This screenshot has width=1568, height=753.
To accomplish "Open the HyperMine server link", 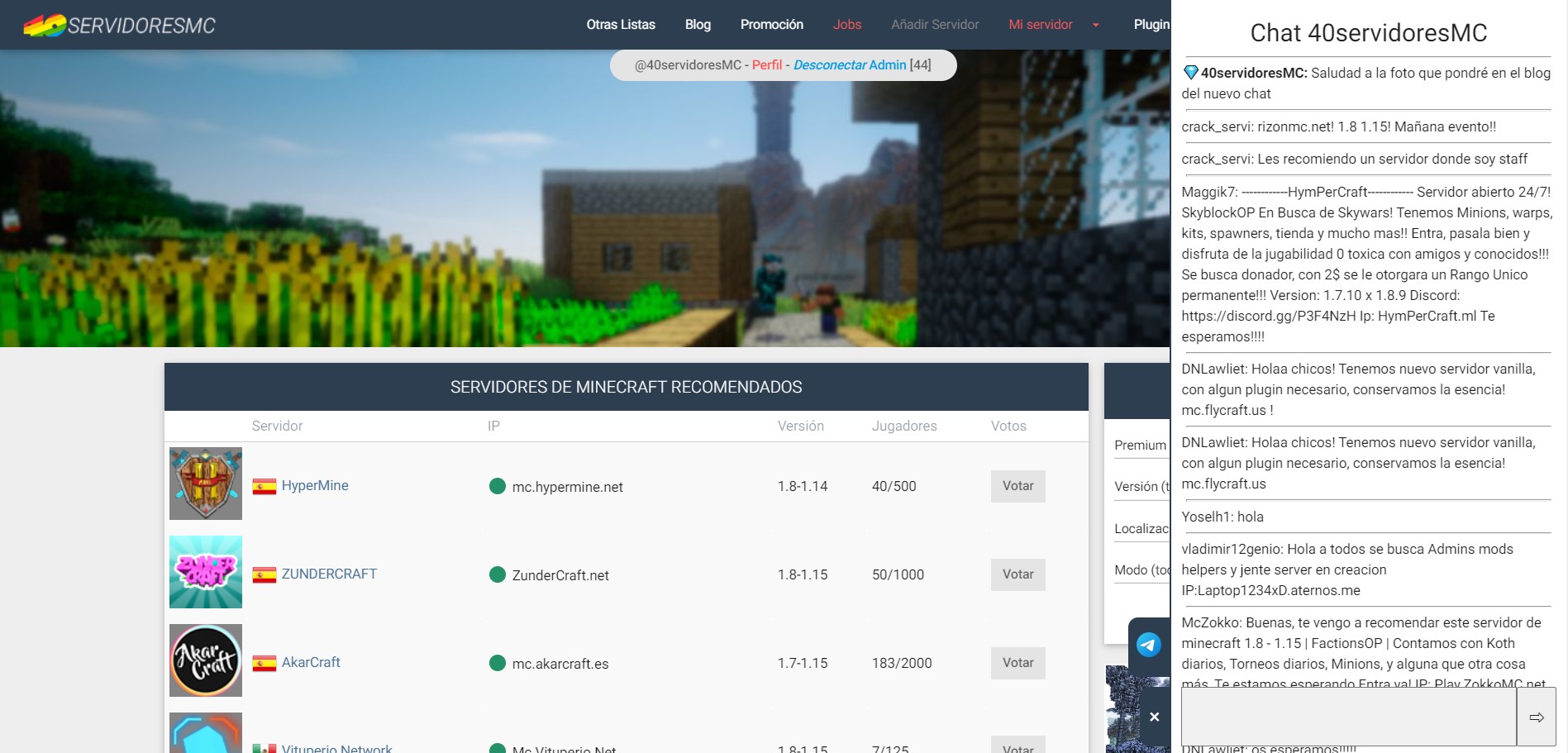I will pyautogui.click(x=315, y=485).
